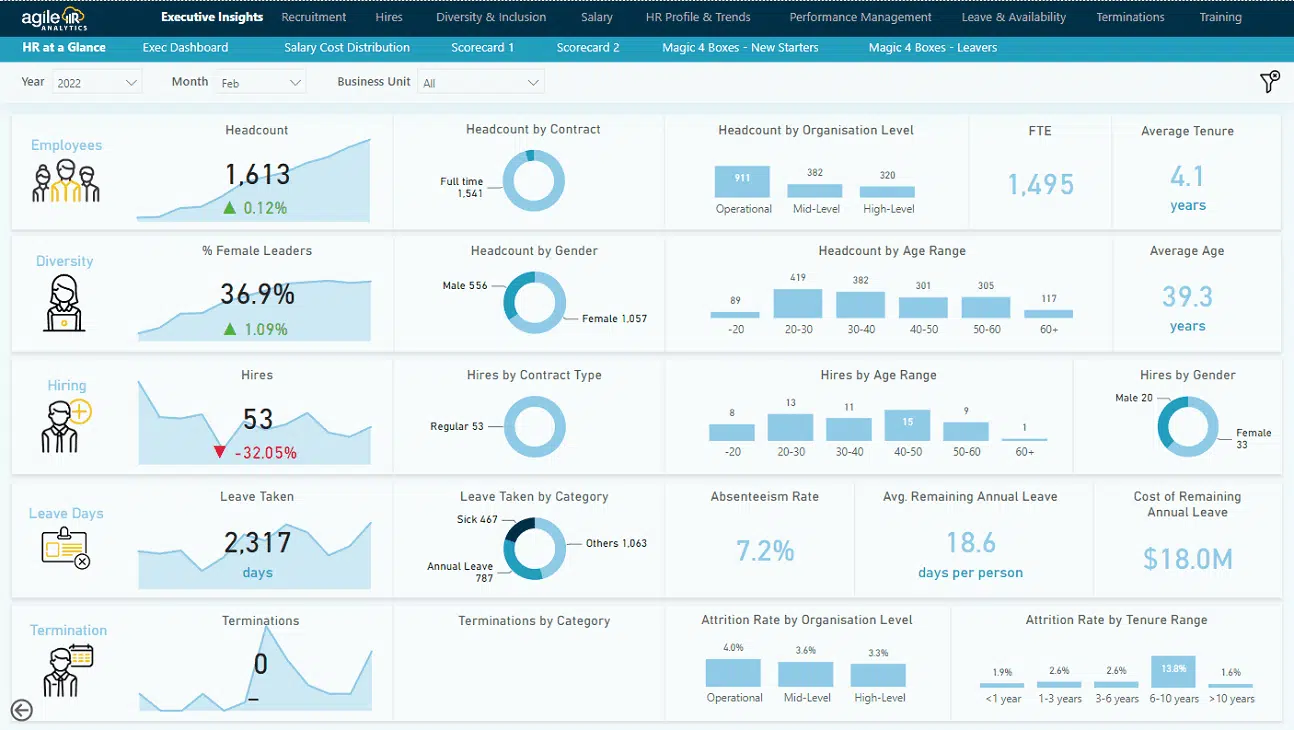The height and width of the screenshot is (730, 1294).
Task: Open the filter funnel icon
Action: [x=1268, y=82]
